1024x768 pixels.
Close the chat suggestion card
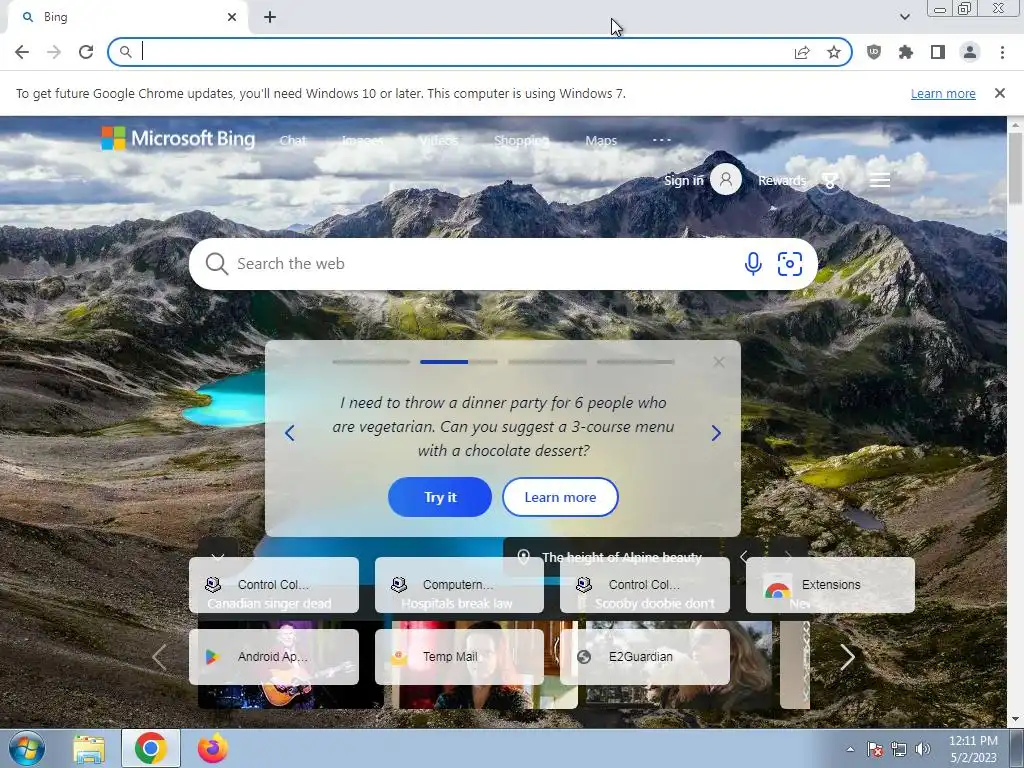(718, 362)
